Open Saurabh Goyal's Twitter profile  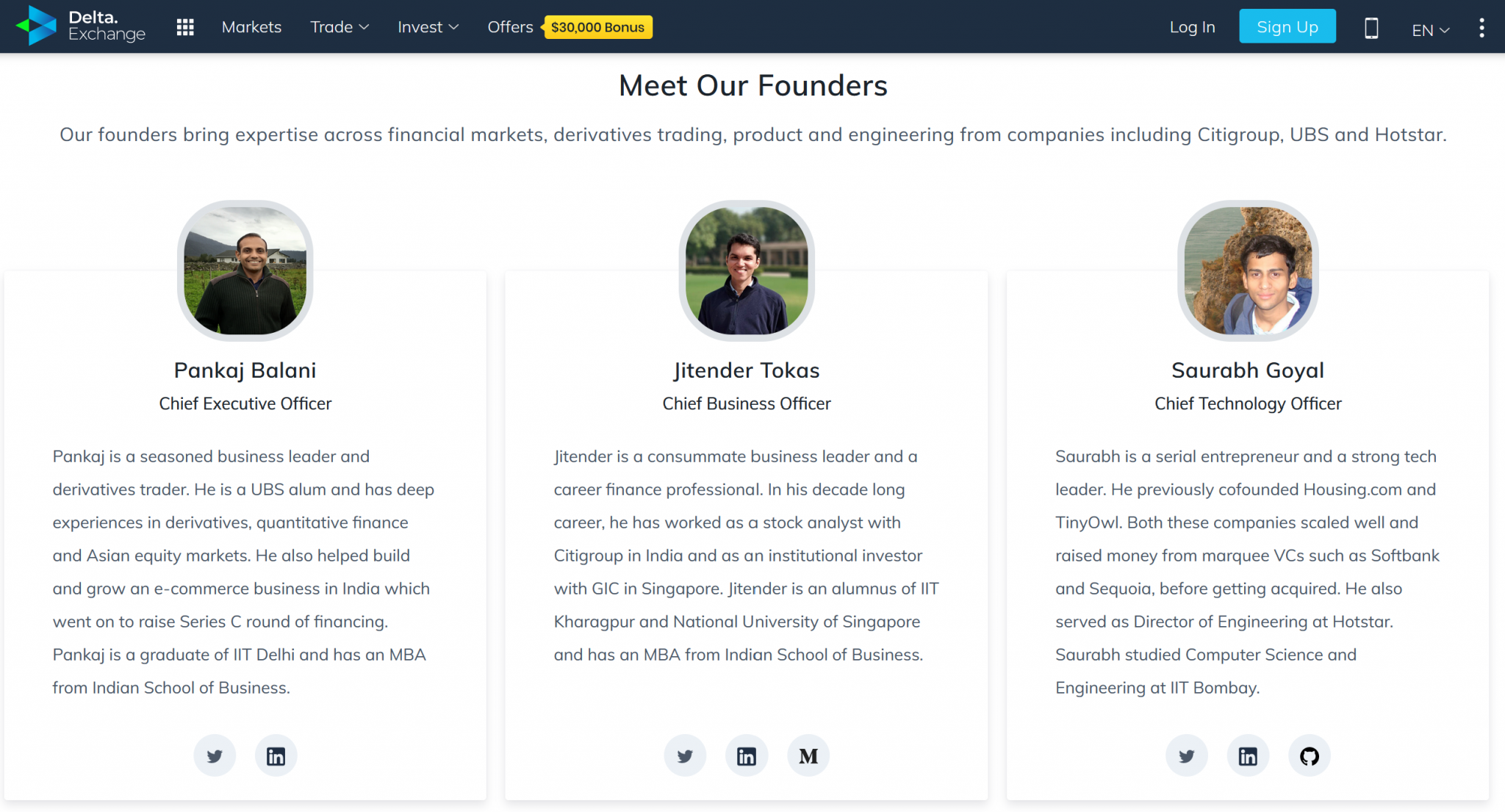[1187, 755]
